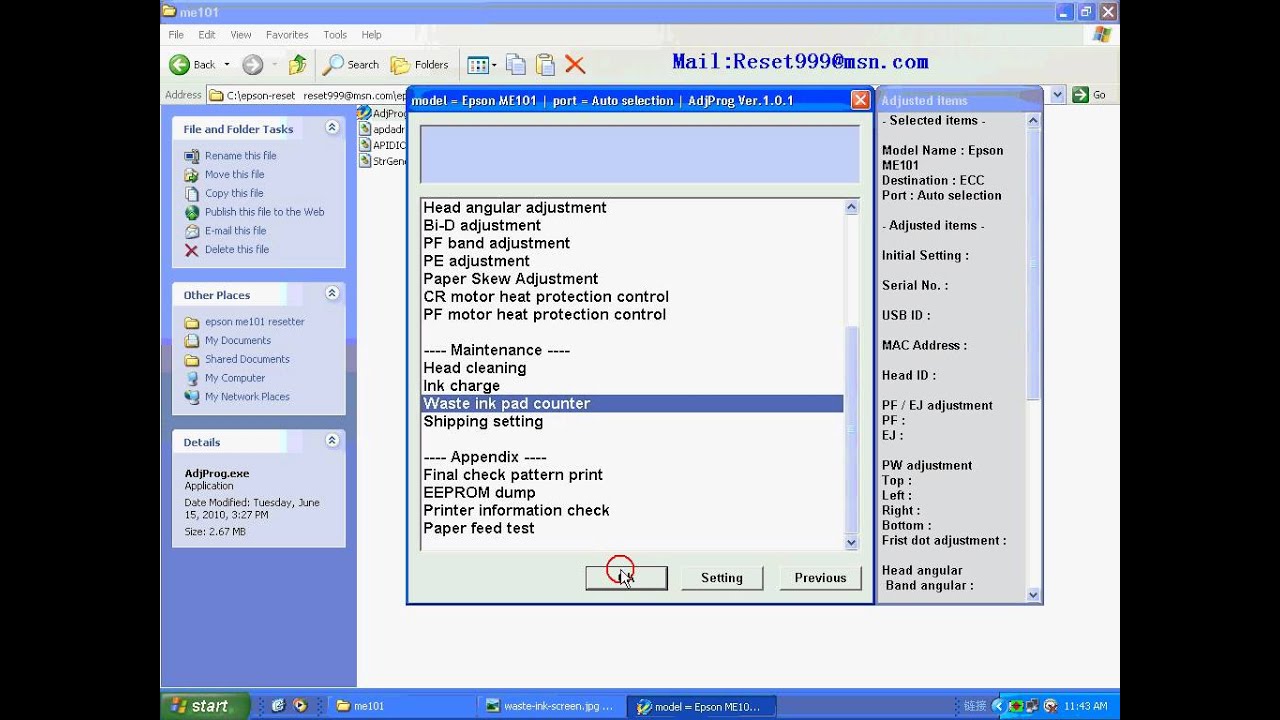
Task: Click the adjustment list scrollbar down arrow
Action: (851, 543)
